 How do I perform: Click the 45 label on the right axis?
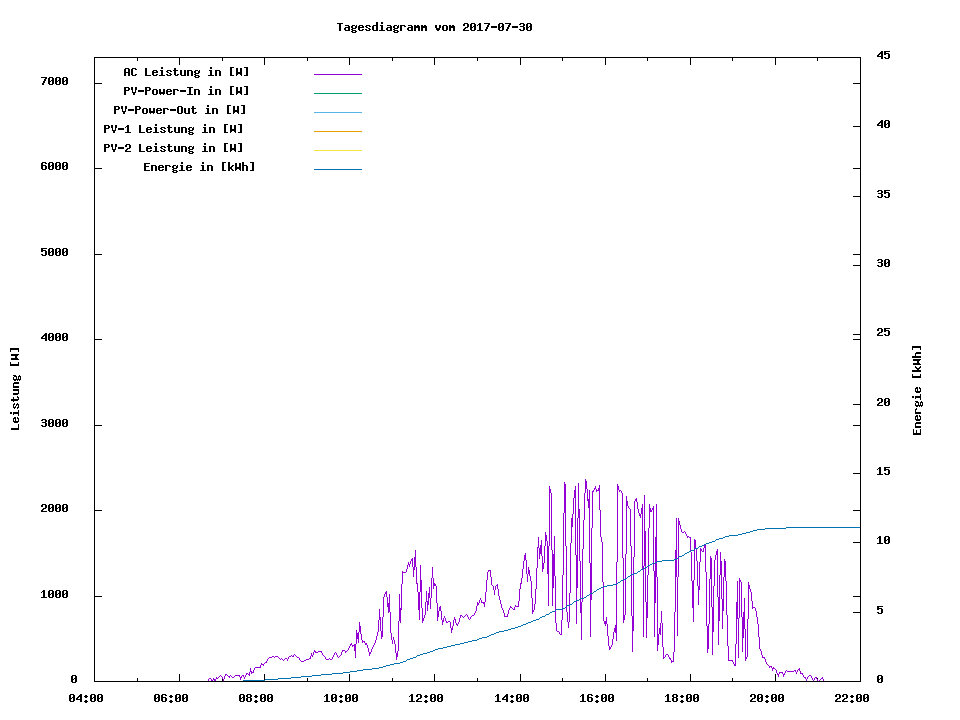tap(884, 56)
